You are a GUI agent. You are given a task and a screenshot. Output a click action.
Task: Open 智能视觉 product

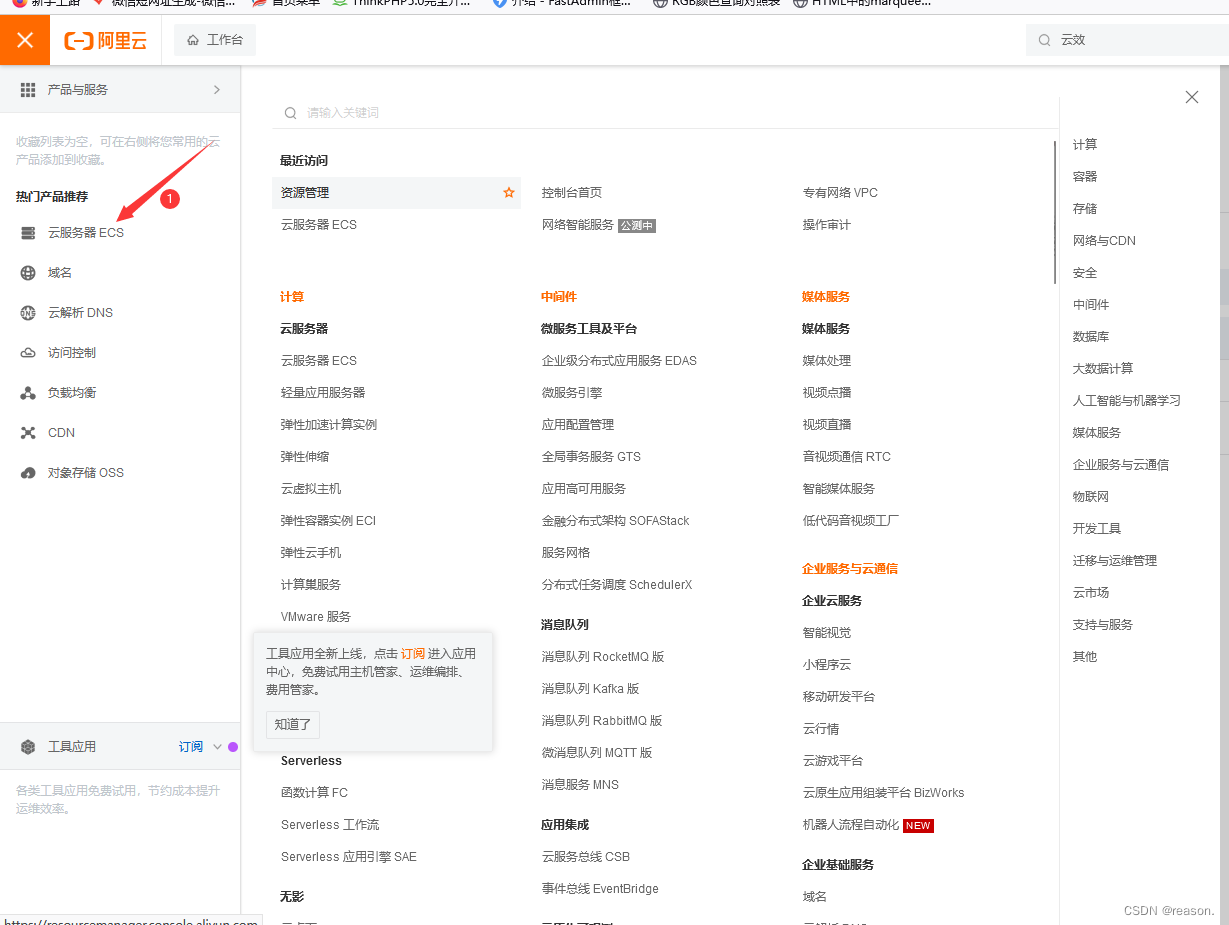(x=827, y=633)
